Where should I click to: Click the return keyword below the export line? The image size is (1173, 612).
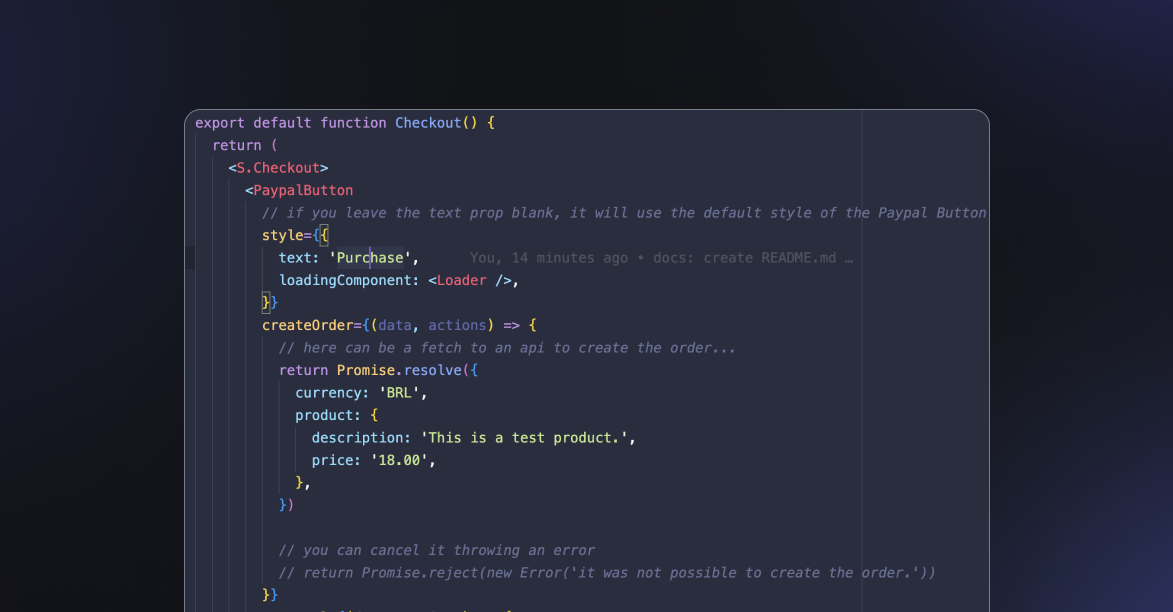tap(237, 145)
